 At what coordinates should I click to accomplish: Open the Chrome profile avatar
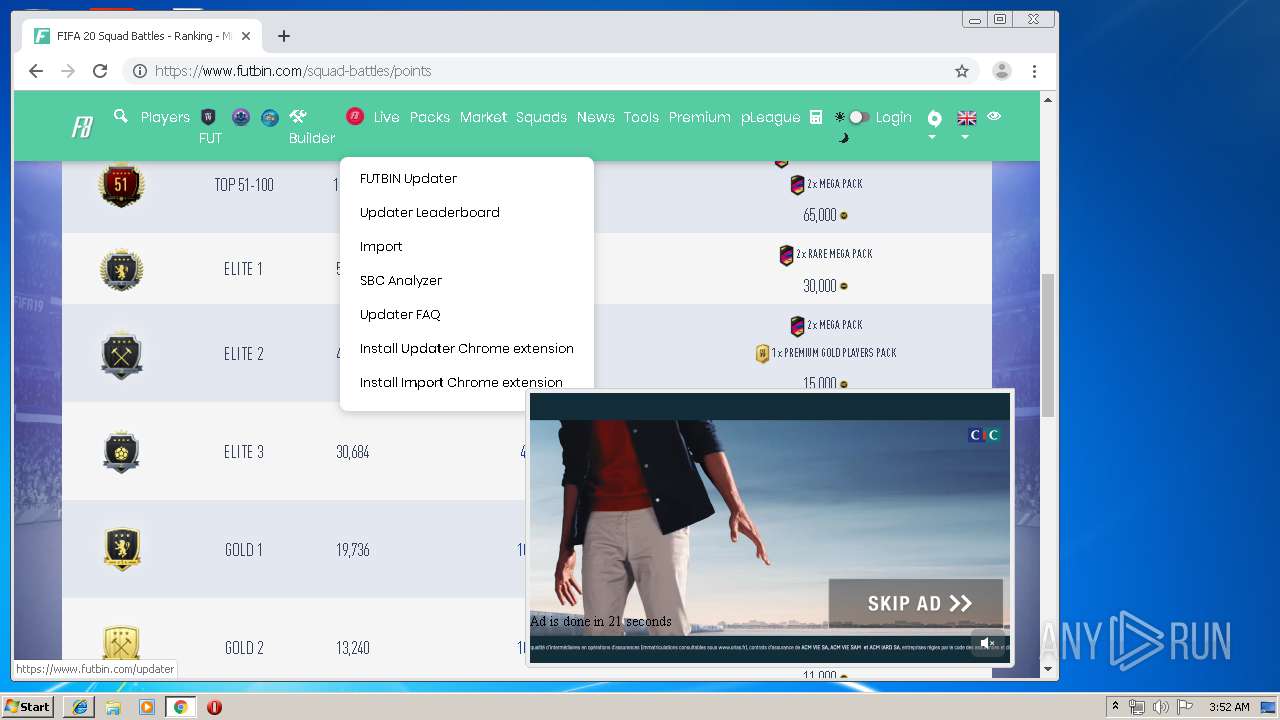[x=1001, y=71]
